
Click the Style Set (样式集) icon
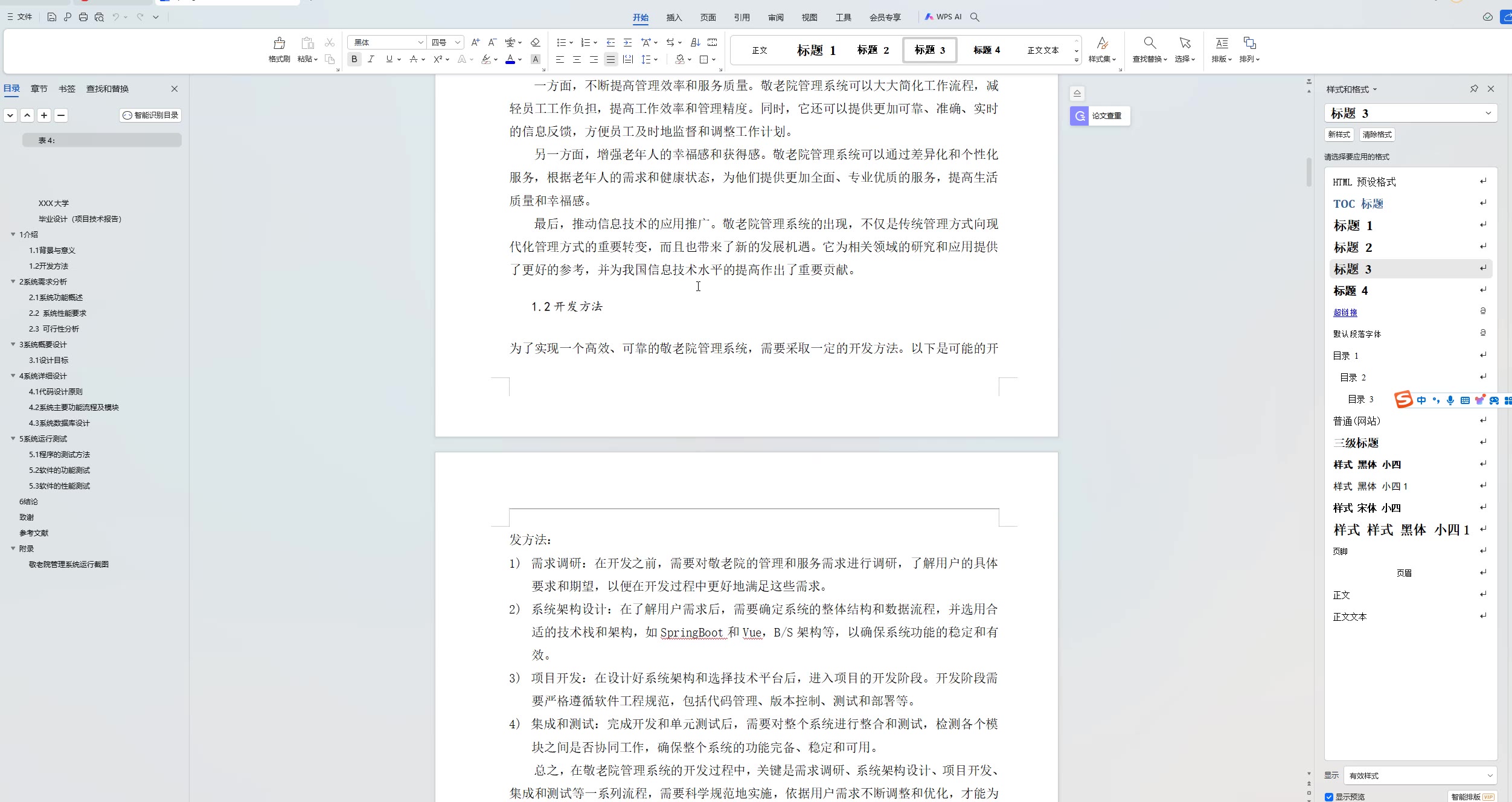click(1102, 43)
